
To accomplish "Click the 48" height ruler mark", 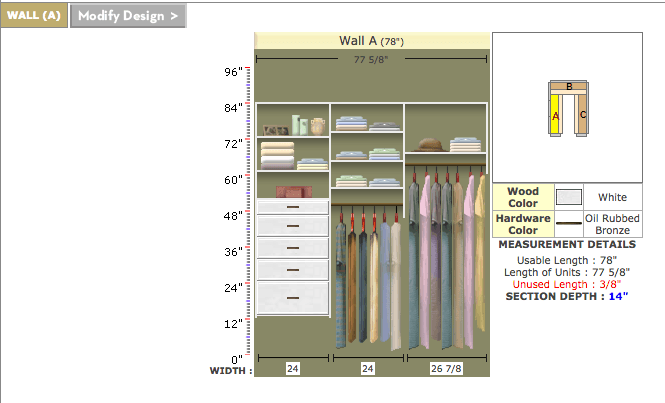I will 233,216.
